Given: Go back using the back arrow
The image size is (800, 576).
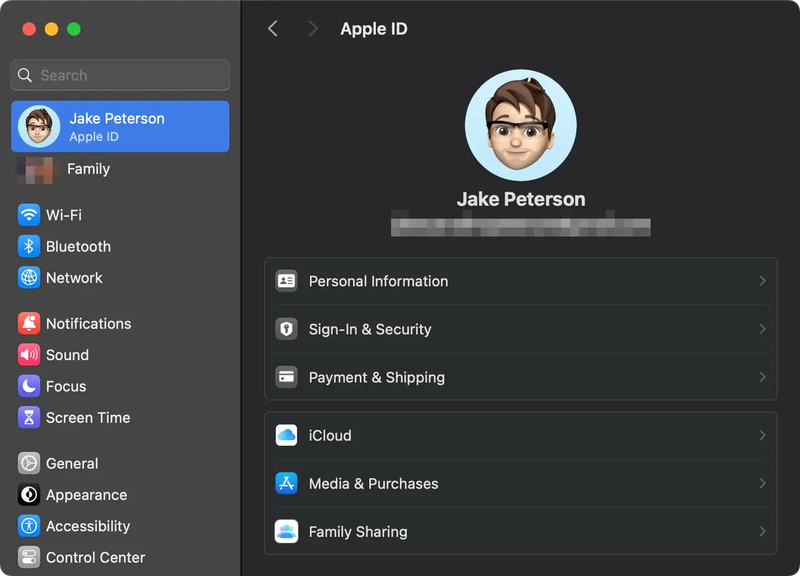Looking at the screenshot, I should tap(272, 29).
